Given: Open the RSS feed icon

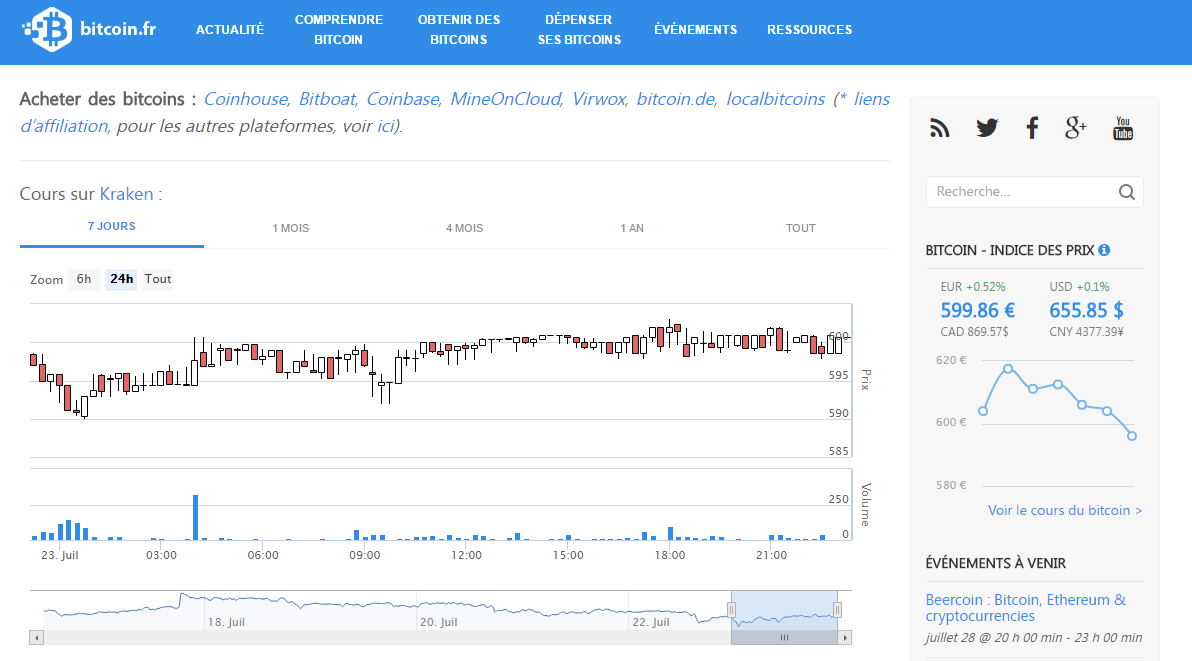Looking at the screenshot, I should click(940, 128).
